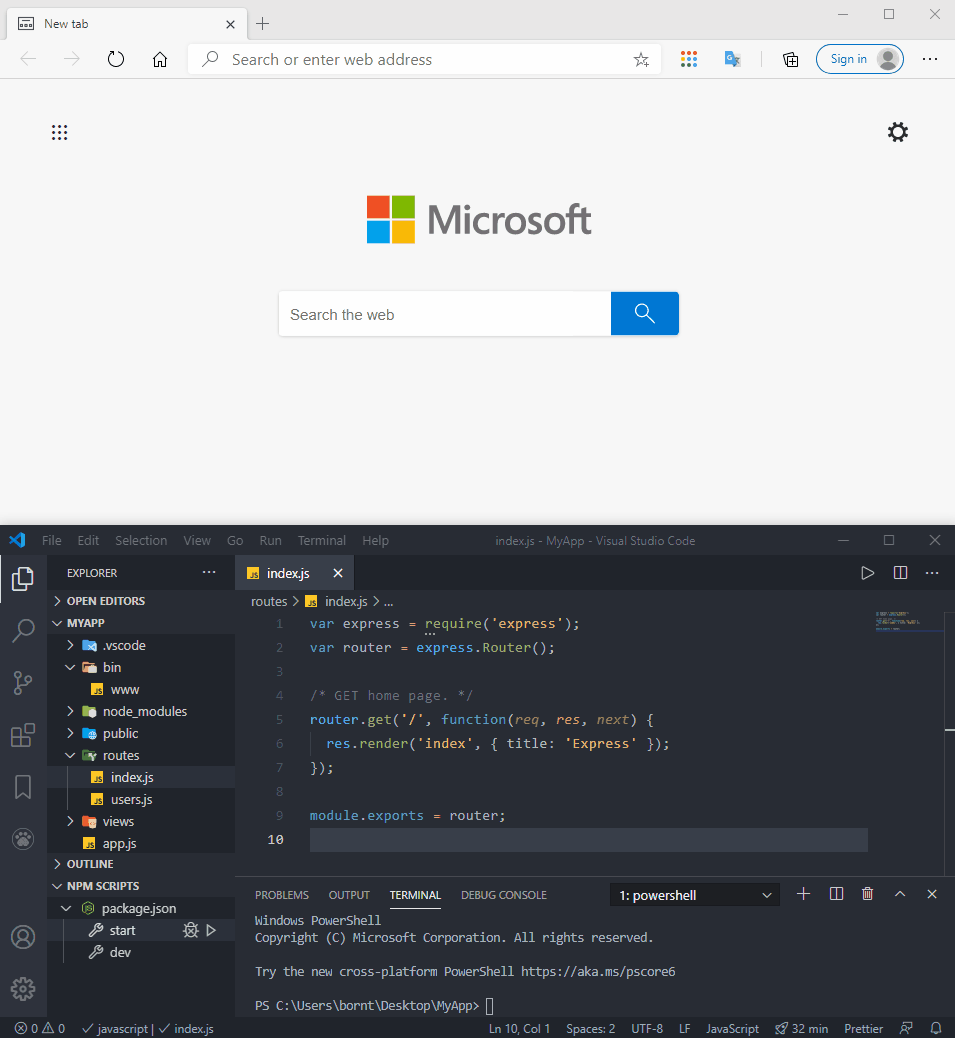This screenshot has width=955, height=1038.
Task: Add this page to favorites star
Action: pos(641,60)
